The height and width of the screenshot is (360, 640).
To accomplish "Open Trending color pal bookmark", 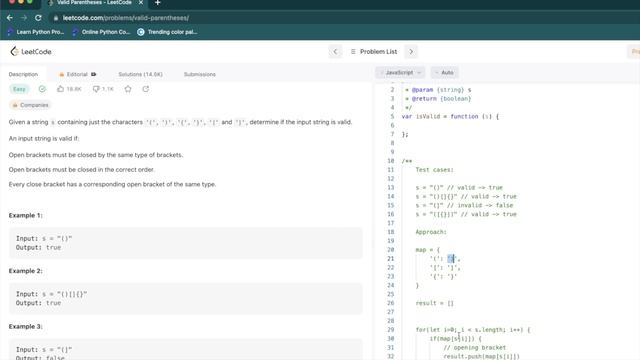I will (x=167, y=32).
